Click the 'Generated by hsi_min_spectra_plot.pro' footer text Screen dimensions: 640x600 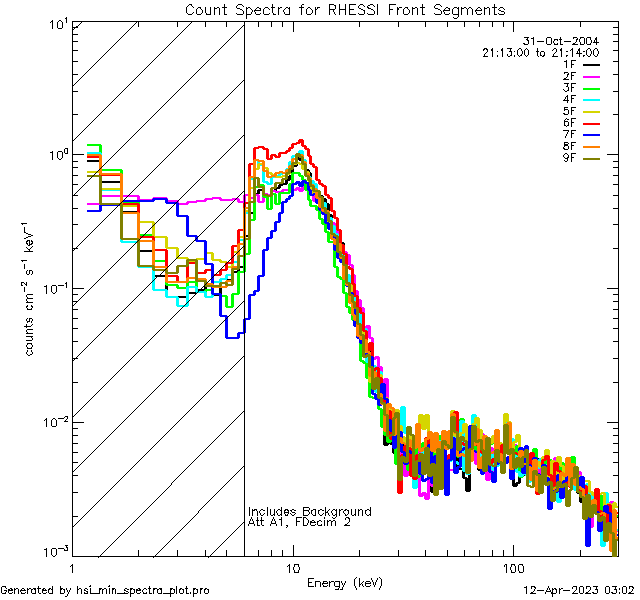(106, 590)
